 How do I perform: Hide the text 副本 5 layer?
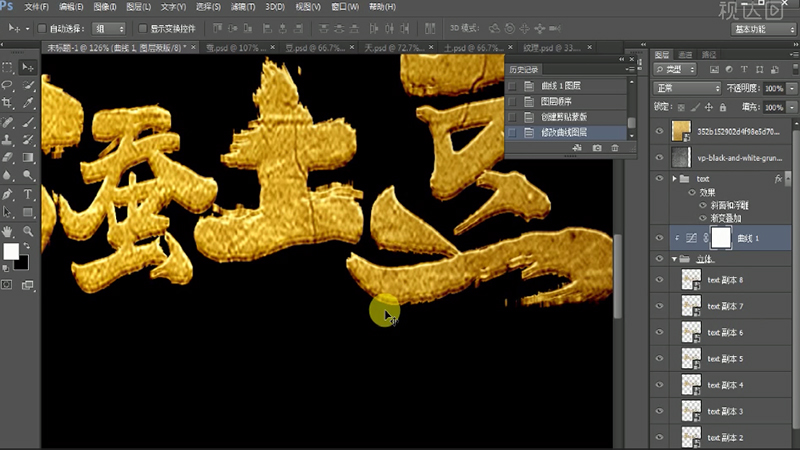(x=659, y=358)
